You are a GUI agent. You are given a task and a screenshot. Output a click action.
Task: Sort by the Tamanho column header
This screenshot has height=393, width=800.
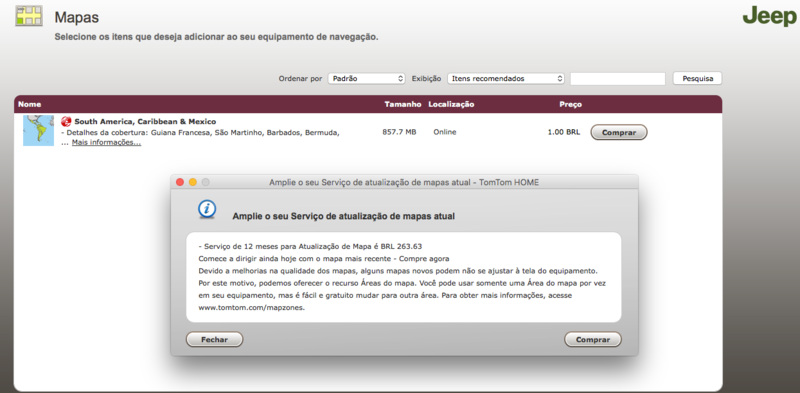(x=403, y=104)
